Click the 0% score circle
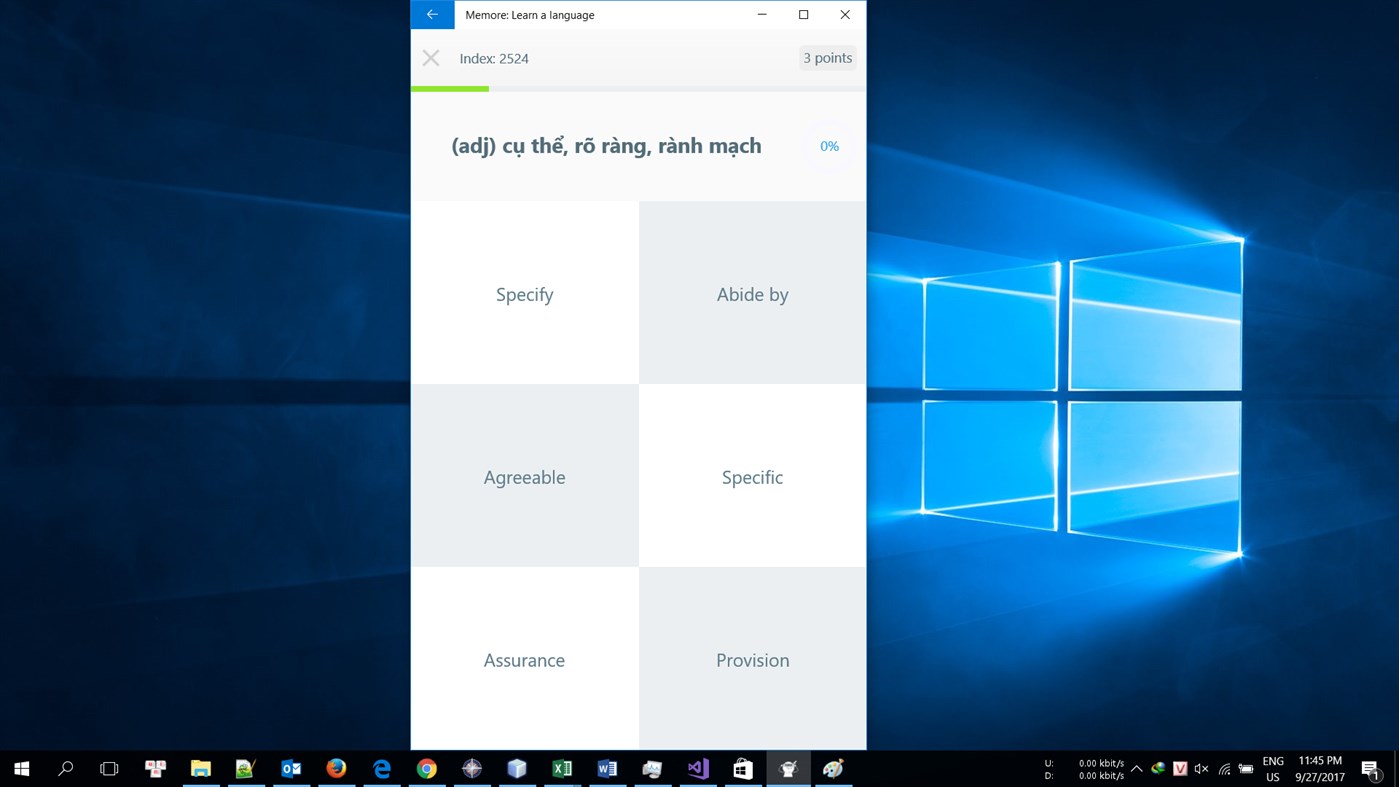This screenshot has width=1399, height=787. [828, 145]
